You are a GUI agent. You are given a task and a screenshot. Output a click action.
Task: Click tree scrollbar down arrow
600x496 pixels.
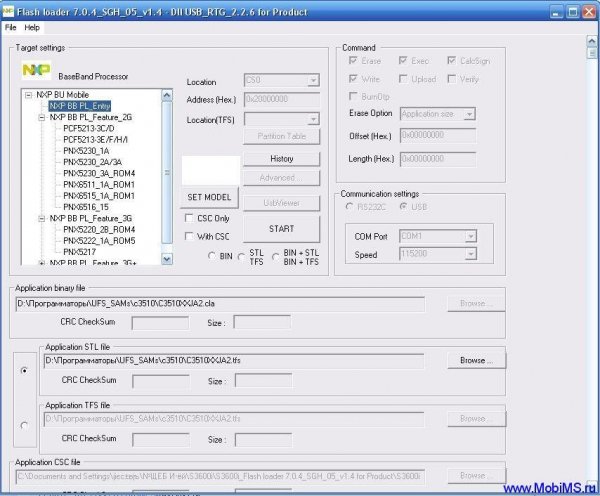167,259
